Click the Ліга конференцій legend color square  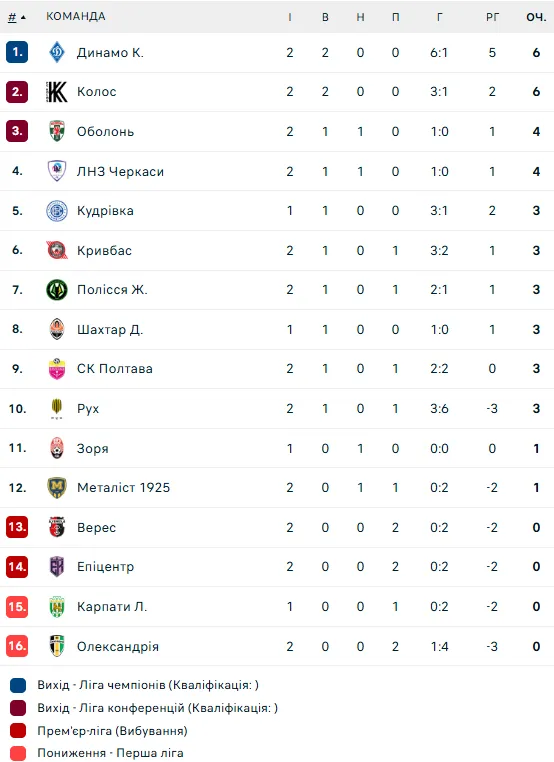pyautogui.click(x=18, y=708)
